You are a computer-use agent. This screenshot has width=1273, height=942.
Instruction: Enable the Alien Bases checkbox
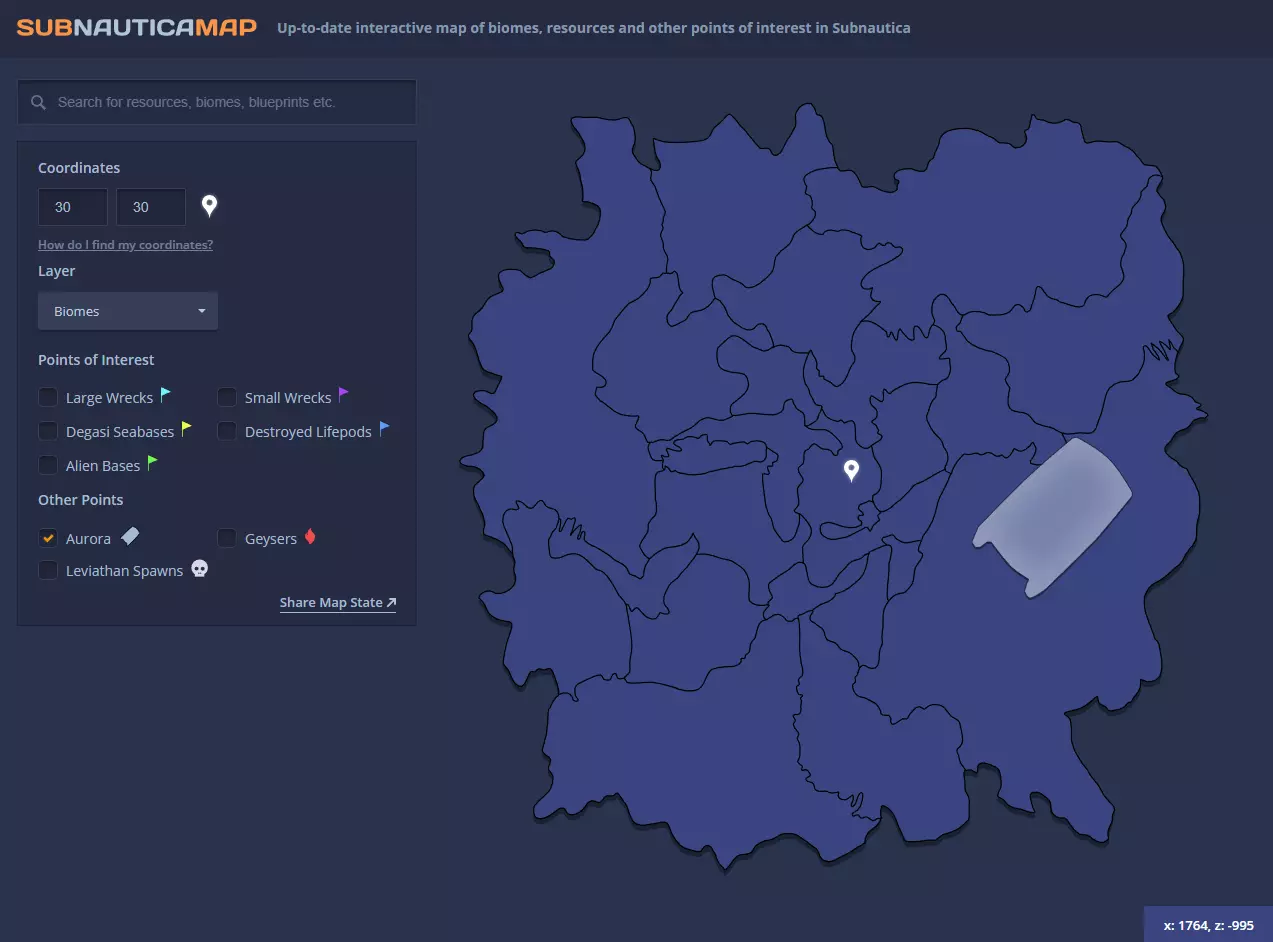coord(48,466)
